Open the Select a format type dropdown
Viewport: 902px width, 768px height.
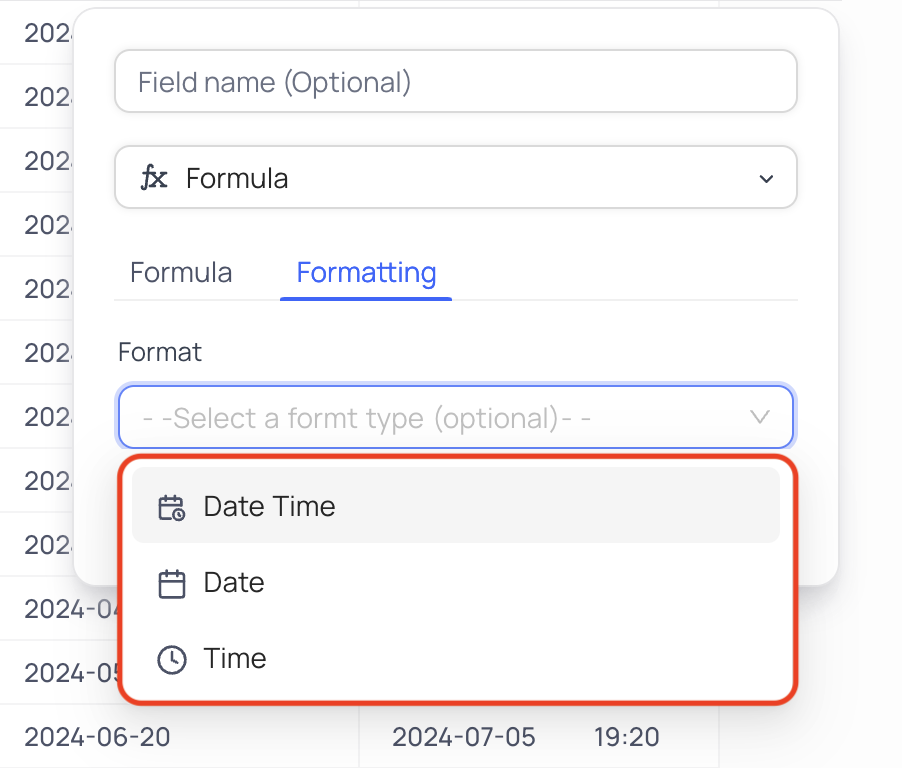[456, 417]
